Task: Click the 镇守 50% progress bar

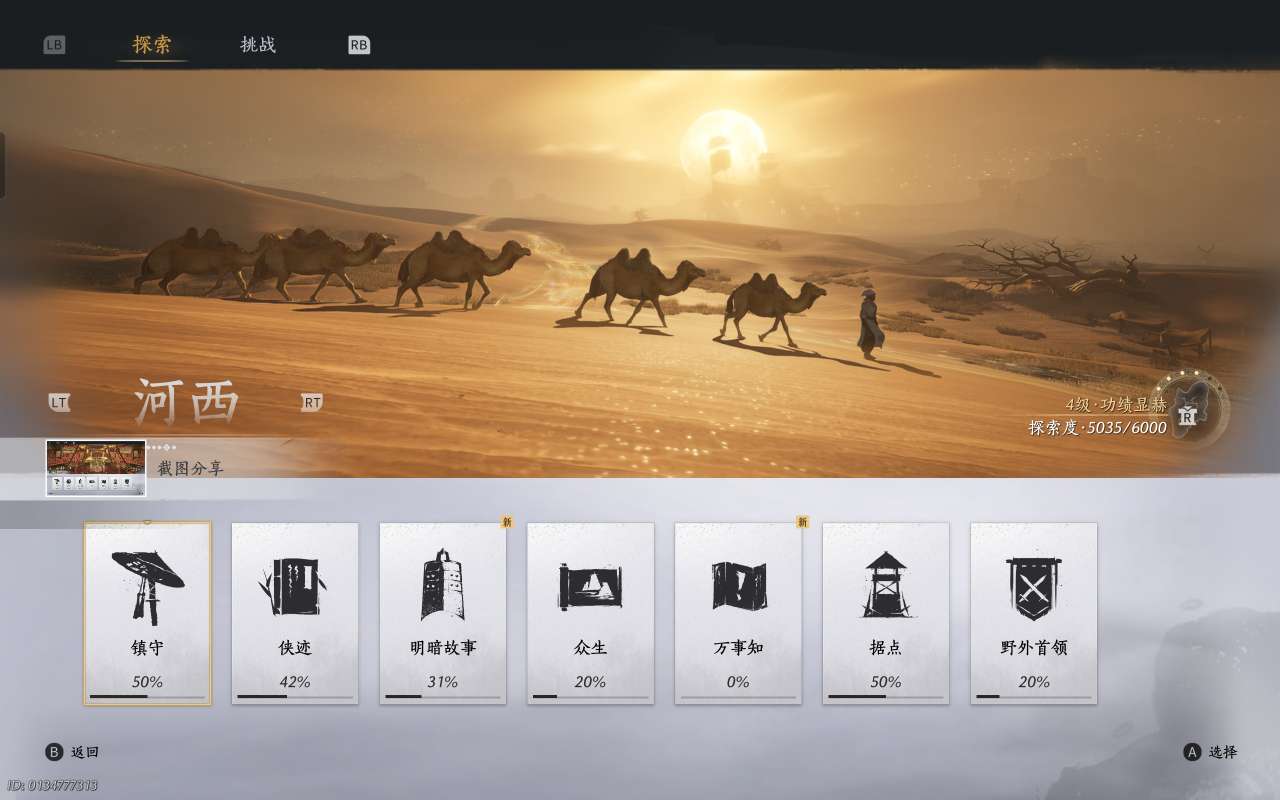Action: (147, 697)
